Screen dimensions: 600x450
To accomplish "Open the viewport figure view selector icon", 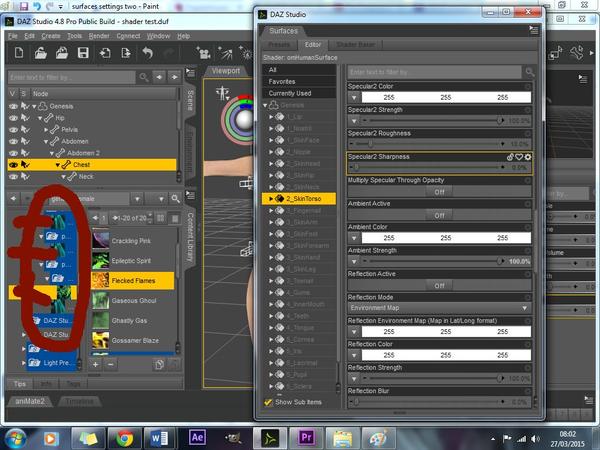I will point(222,93).
